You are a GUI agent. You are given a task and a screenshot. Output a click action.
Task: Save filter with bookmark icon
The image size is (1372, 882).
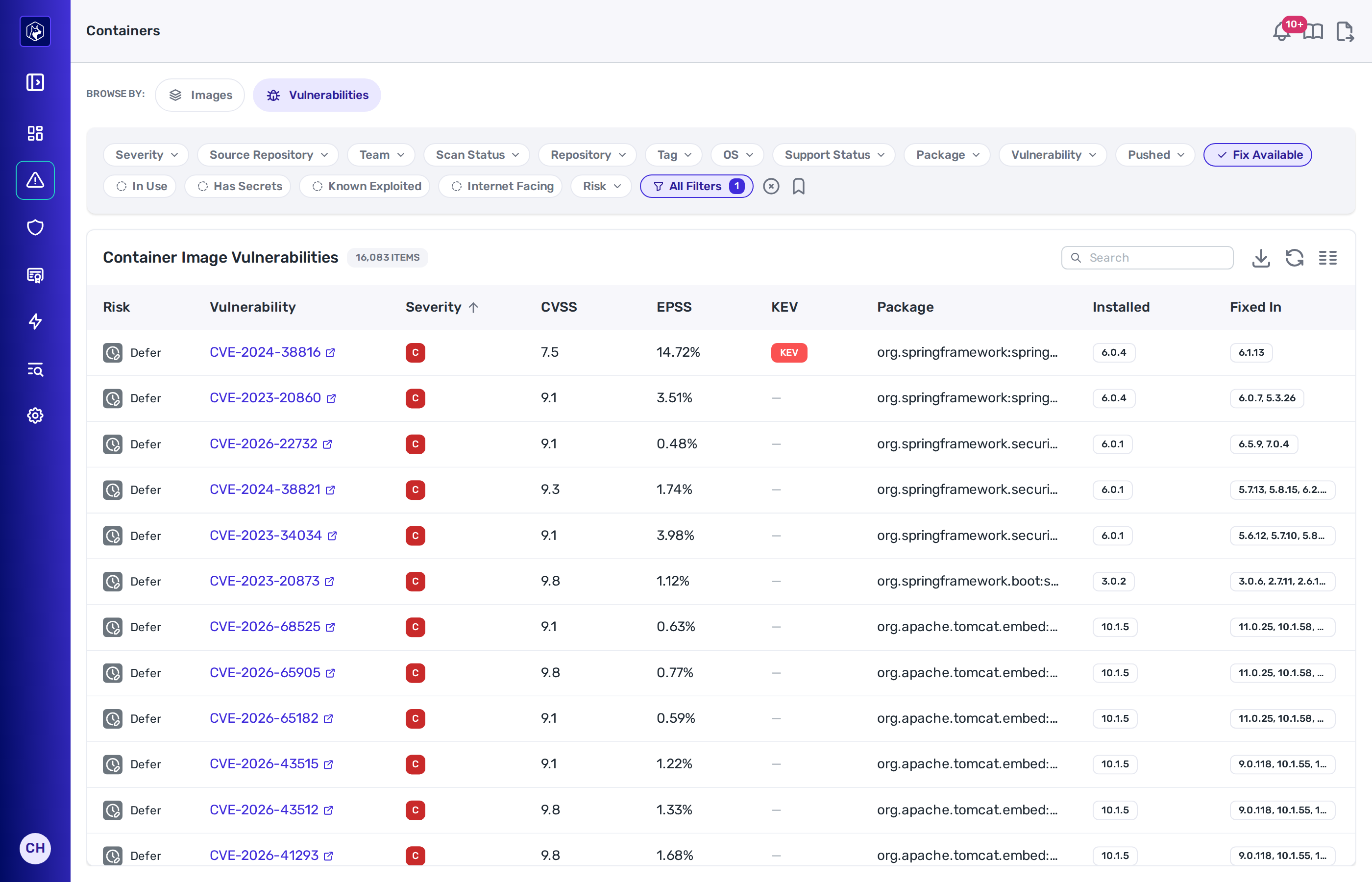pos(798,186)
